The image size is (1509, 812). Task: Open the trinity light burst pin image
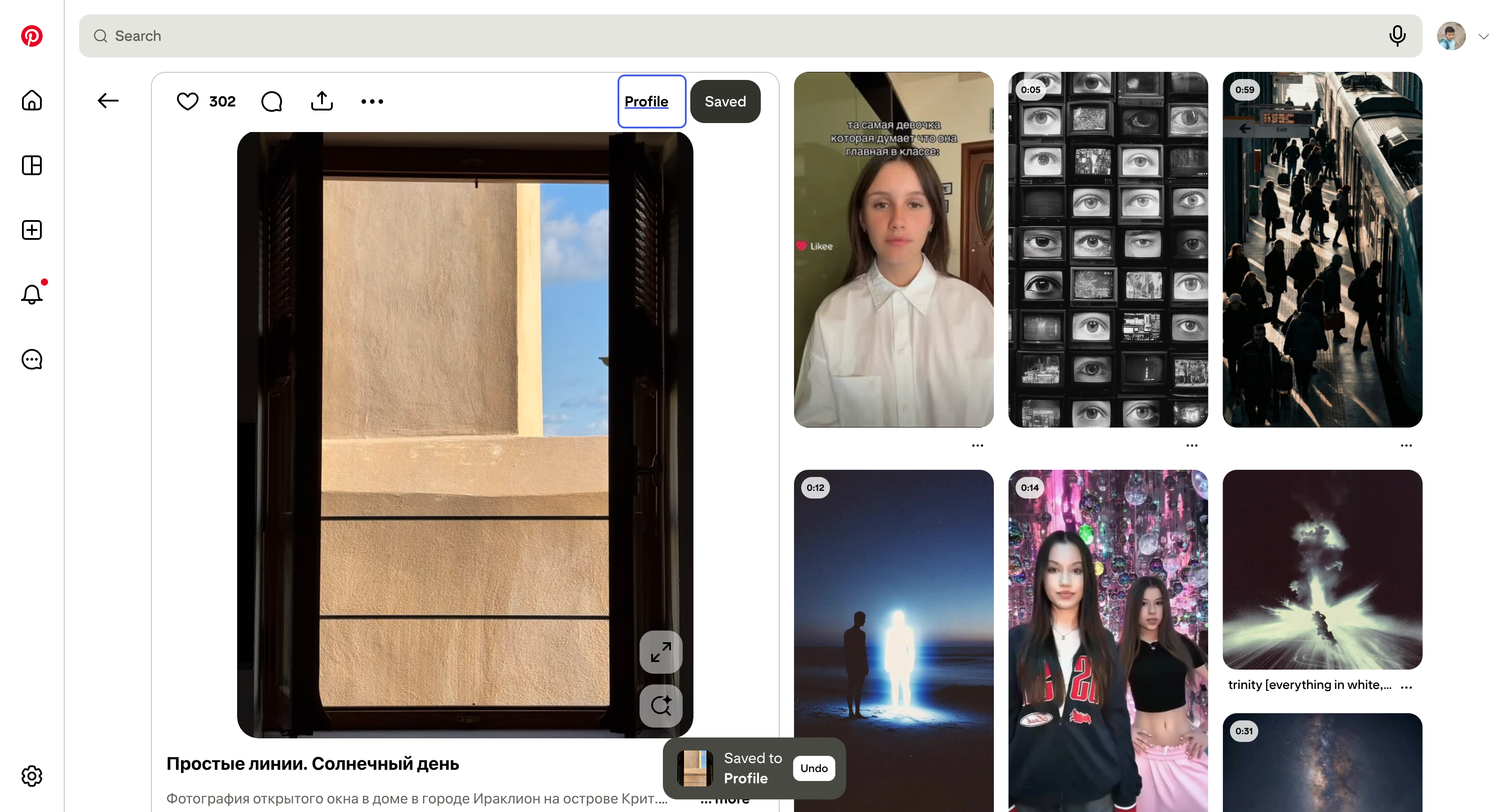(1322, 569)
